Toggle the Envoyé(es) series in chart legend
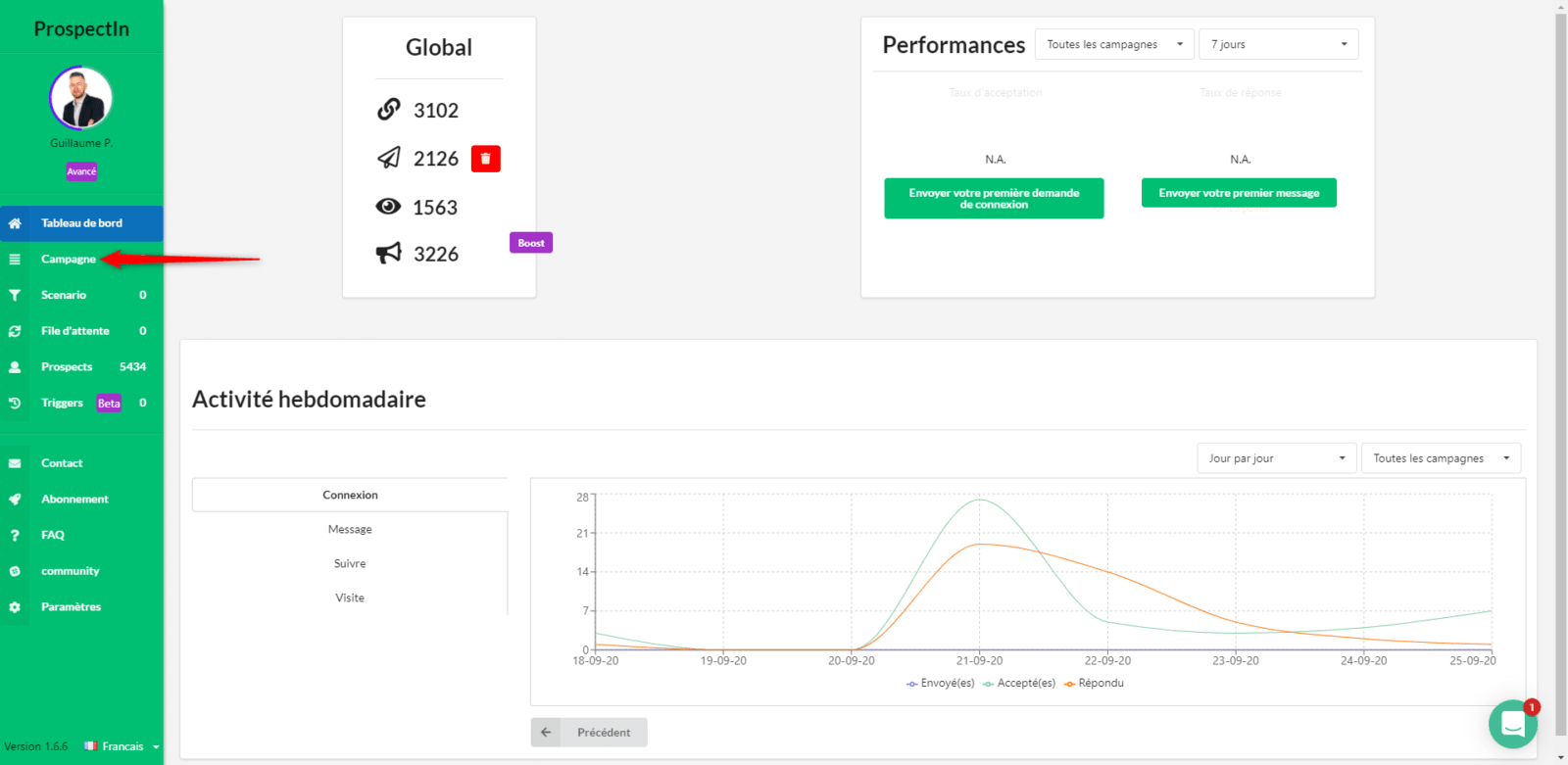 click(941, 684)
